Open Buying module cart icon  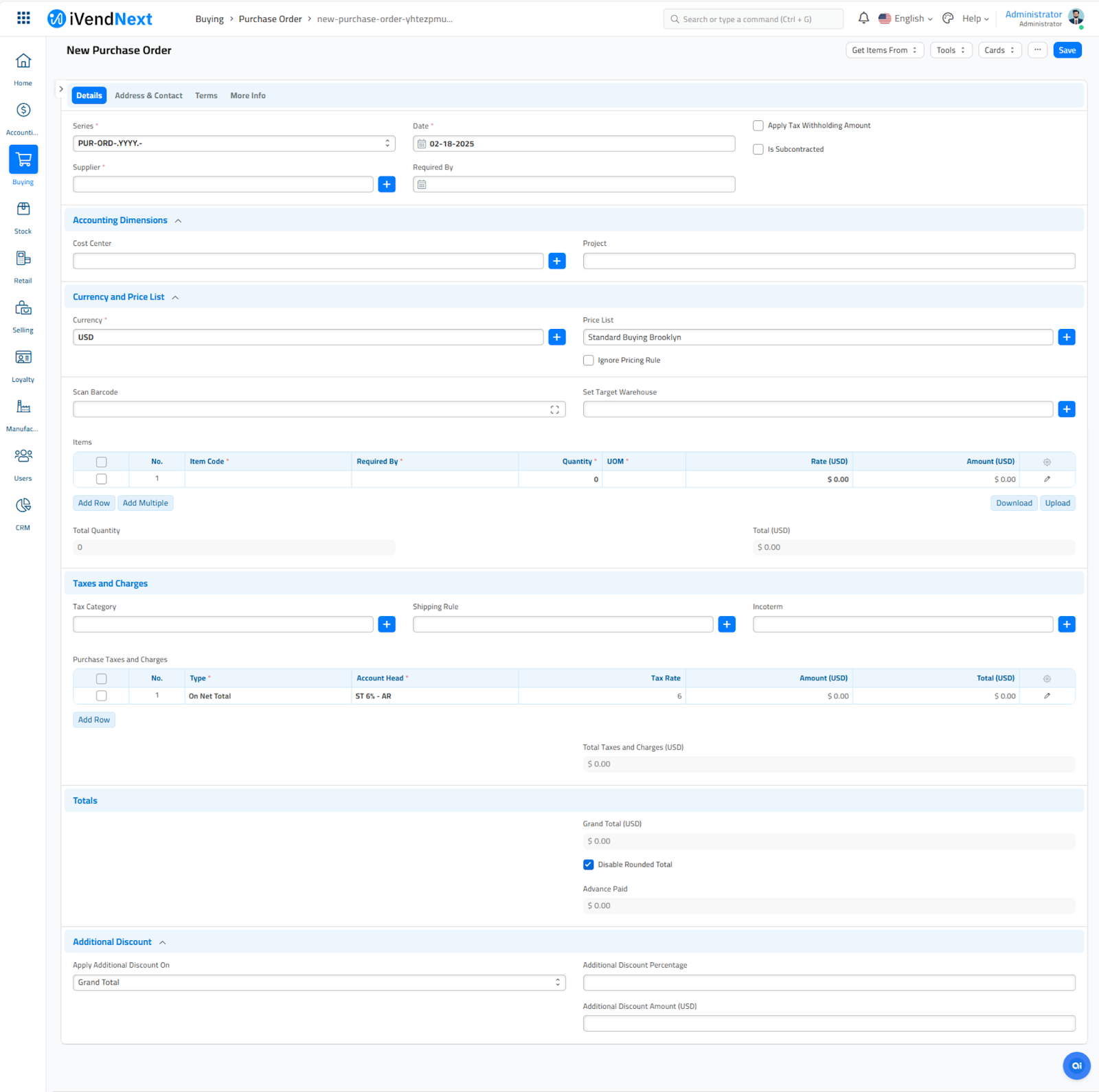(23, 159)
